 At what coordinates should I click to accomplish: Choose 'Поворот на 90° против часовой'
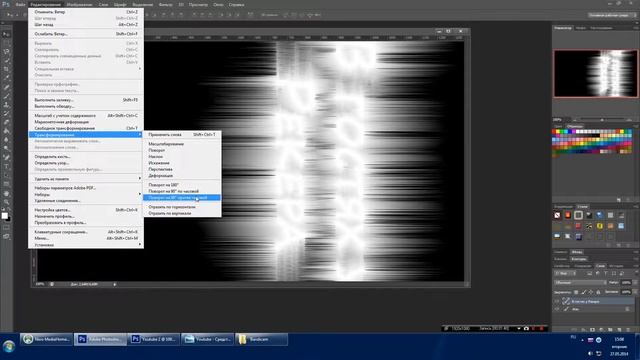point(182,198)
